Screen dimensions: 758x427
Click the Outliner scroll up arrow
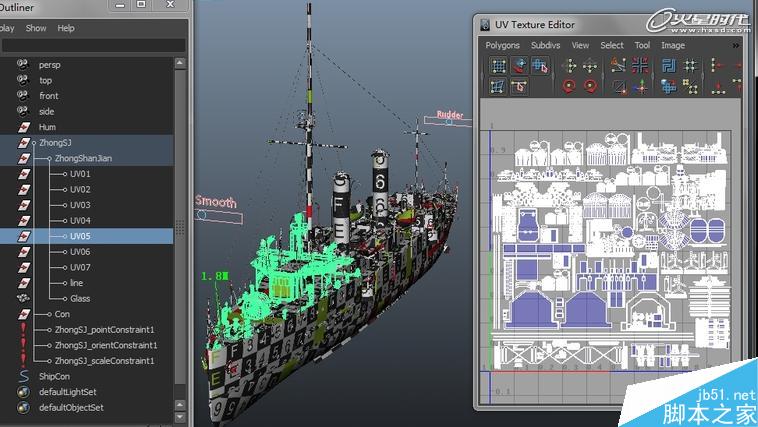pos(180,63)
